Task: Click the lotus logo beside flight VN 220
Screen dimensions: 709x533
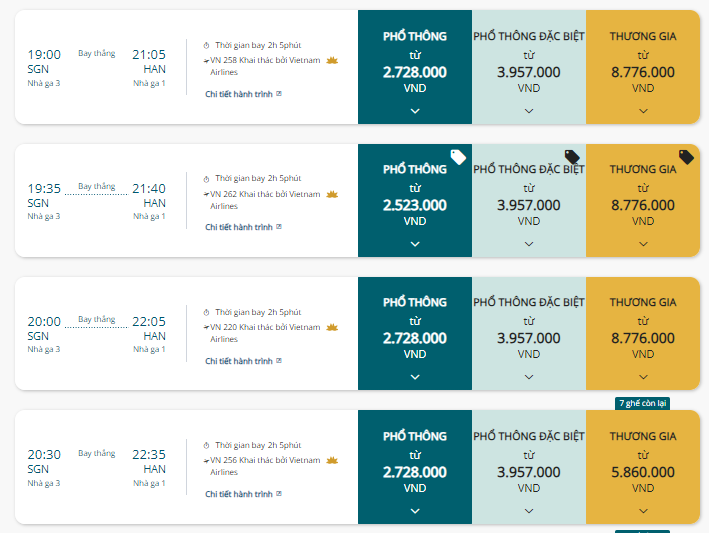Action: 332,327
